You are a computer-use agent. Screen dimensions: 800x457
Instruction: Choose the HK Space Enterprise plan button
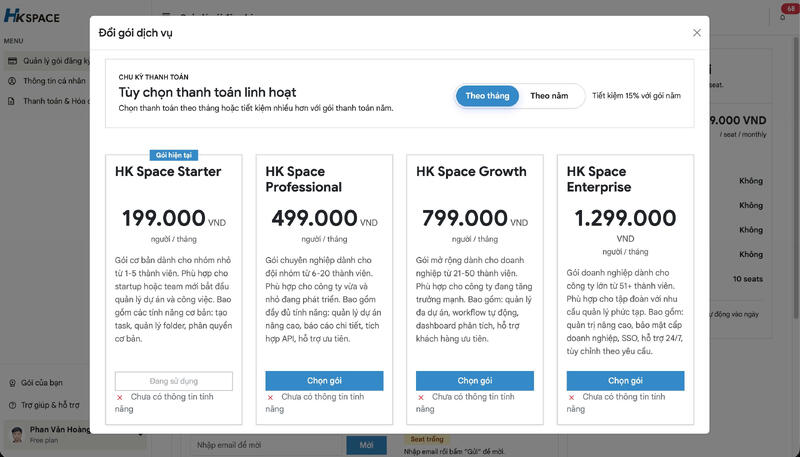coord(625,380)
